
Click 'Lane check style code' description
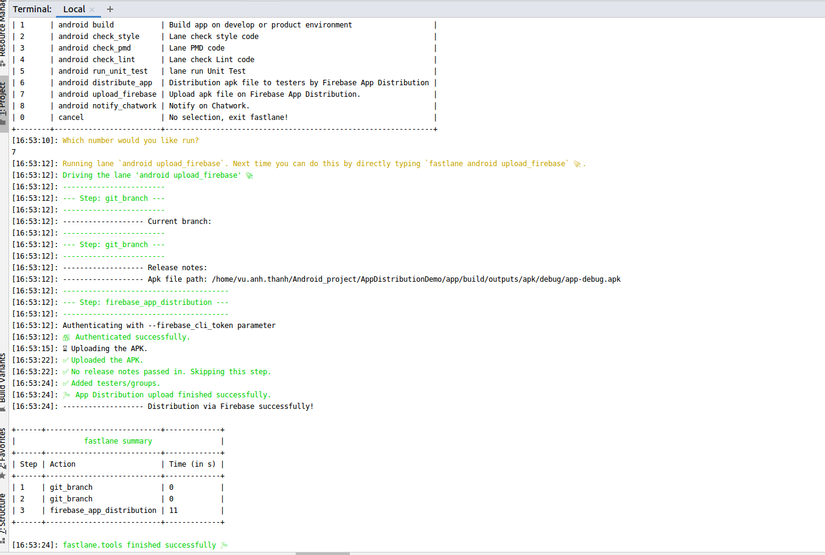[x=214, y=36]
